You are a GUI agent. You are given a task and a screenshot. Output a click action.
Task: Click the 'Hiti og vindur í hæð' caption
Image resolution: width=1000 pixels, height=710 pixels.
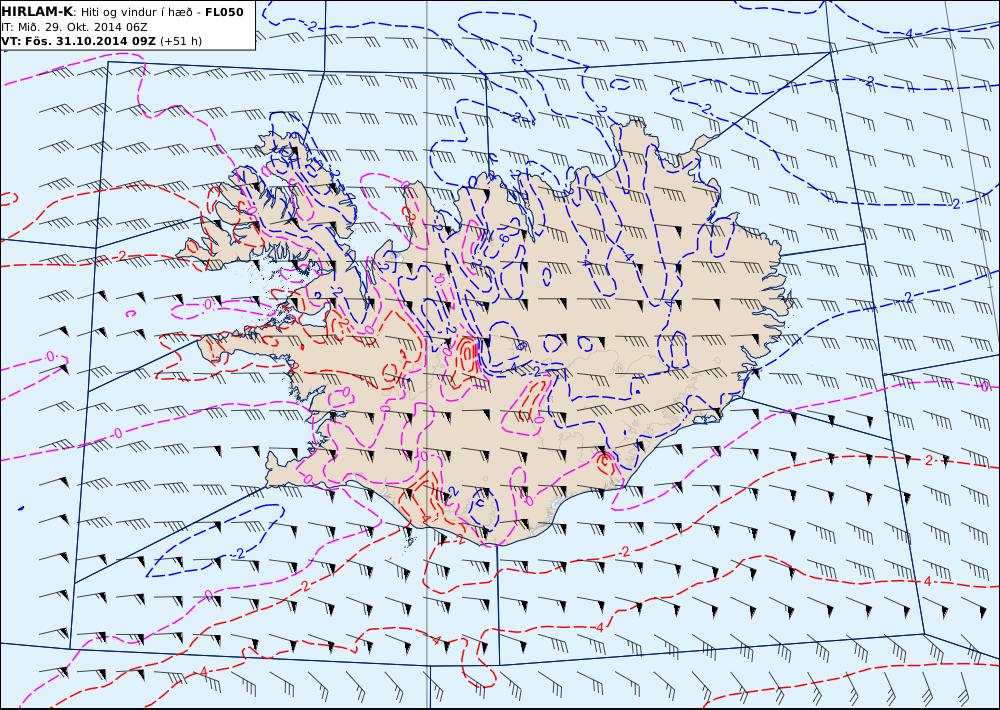(x=136, y=13)
